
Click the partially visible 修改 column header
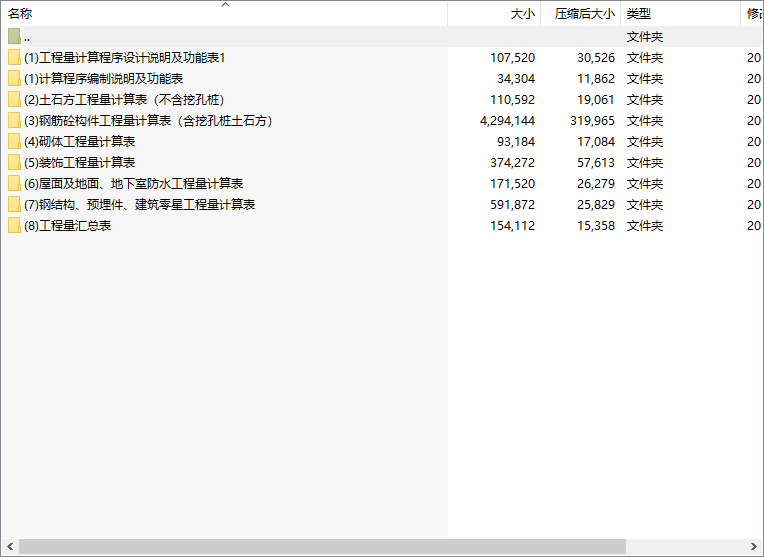pyautogui.click(x=752, y=14)
